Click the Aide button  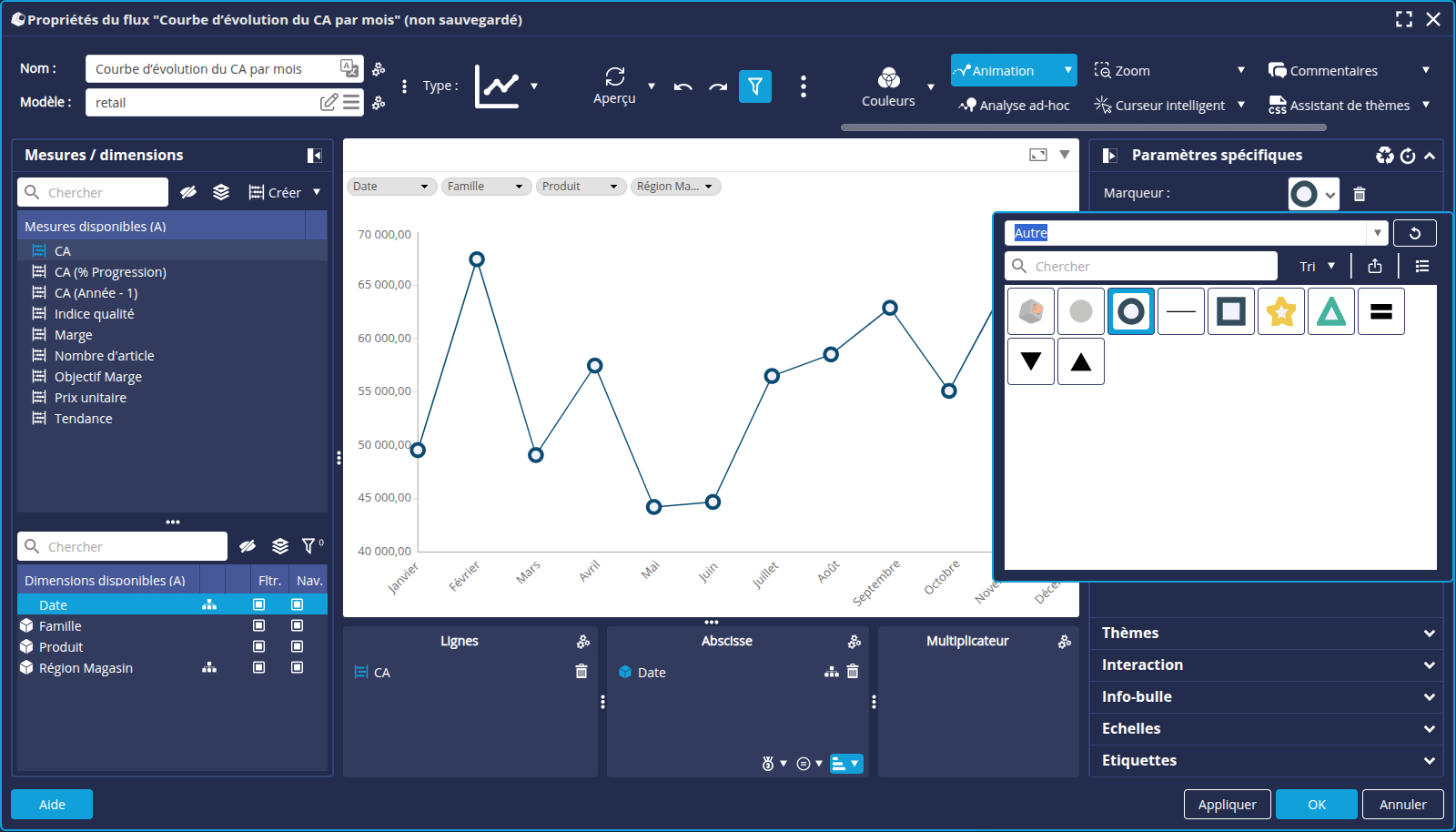[52, 805]
